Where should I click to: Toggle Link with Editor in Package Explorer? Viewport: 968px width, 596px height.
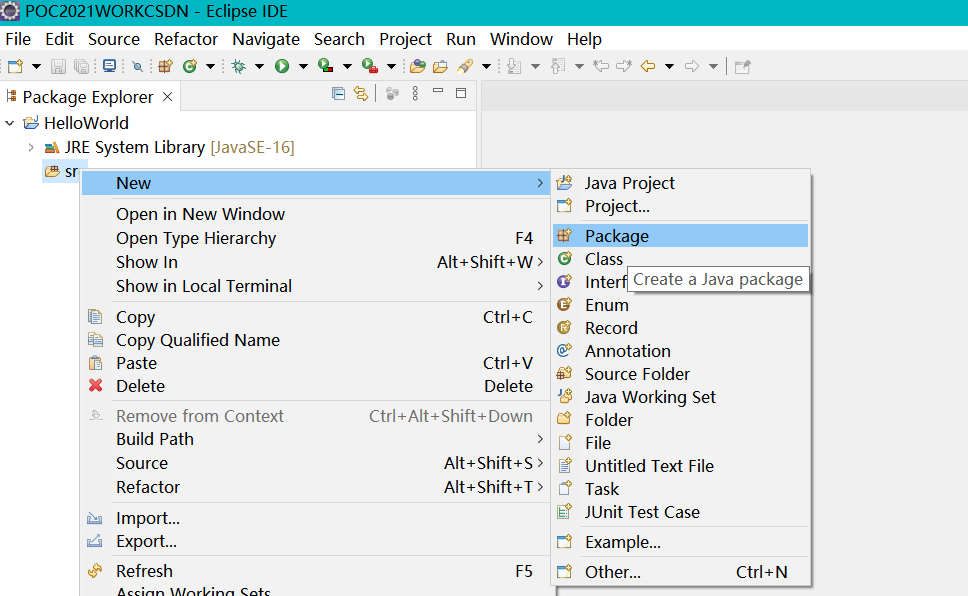(361, 94)
